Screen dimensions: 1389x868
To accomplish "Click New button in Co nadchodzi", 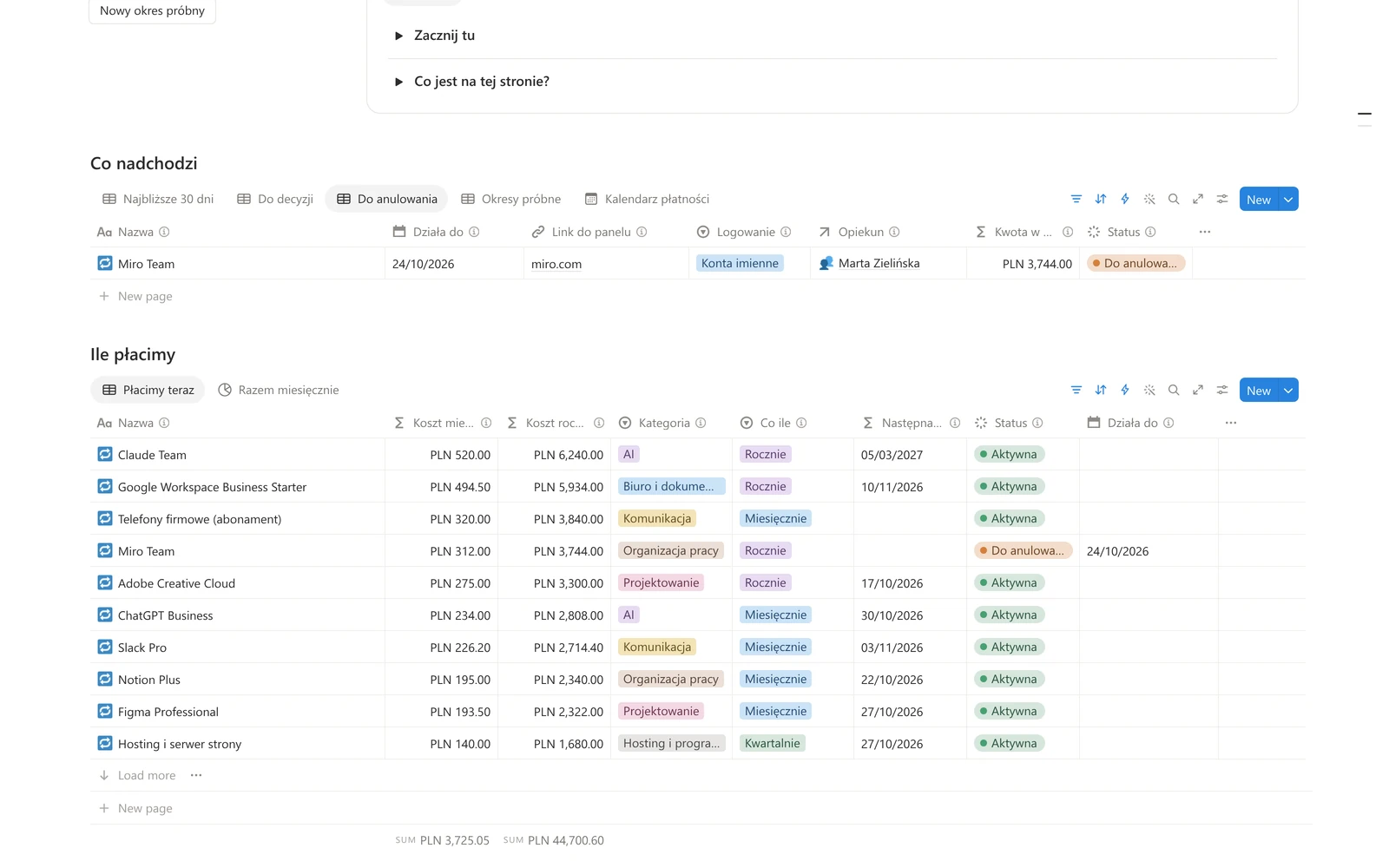I will (1259, 199).
